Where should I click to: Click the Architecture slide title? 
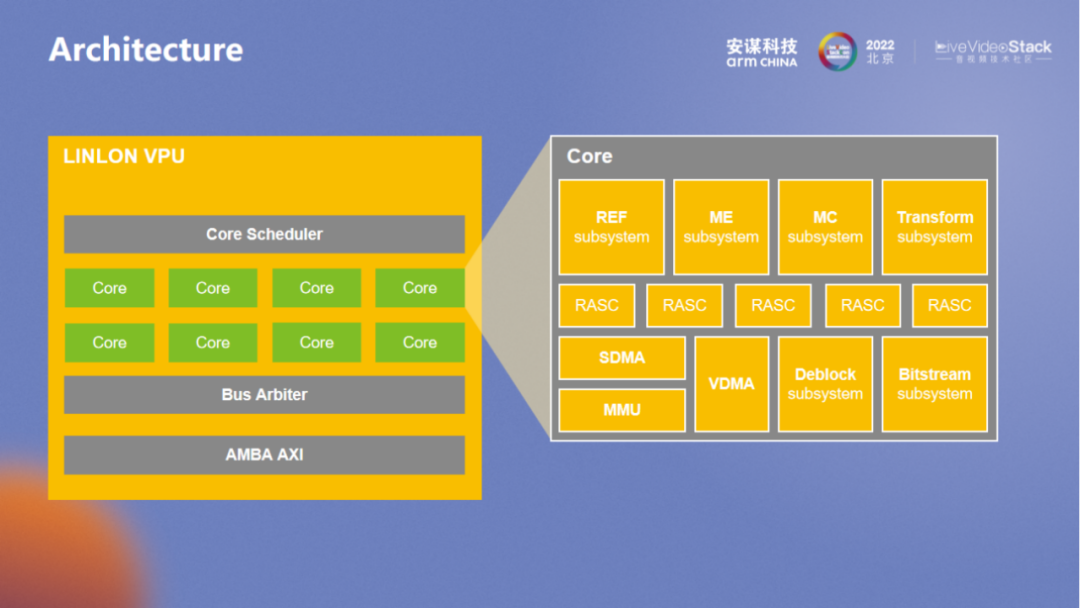146,50
